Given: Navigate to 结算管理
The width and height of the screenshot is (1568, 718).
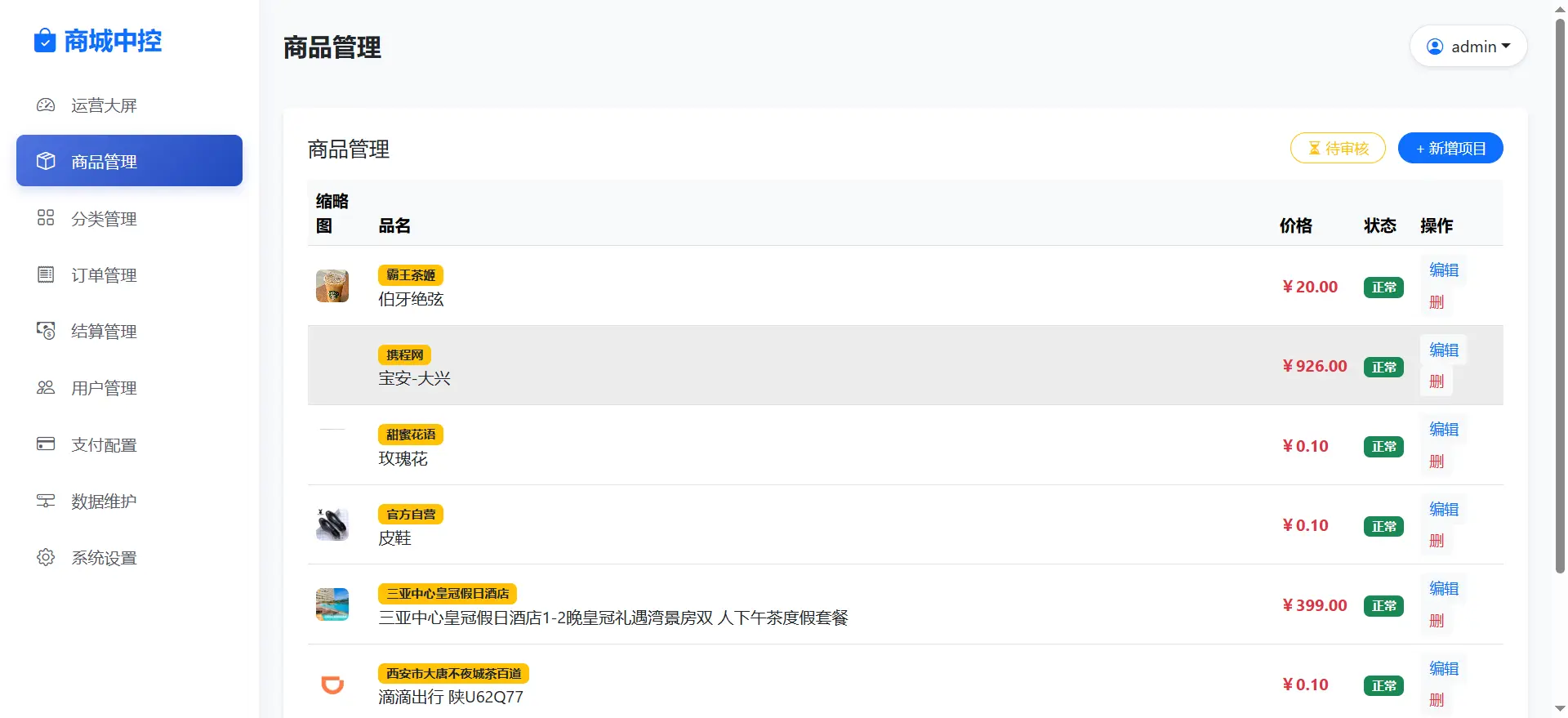Looking at the screenshot, I should tap(129, 331).
